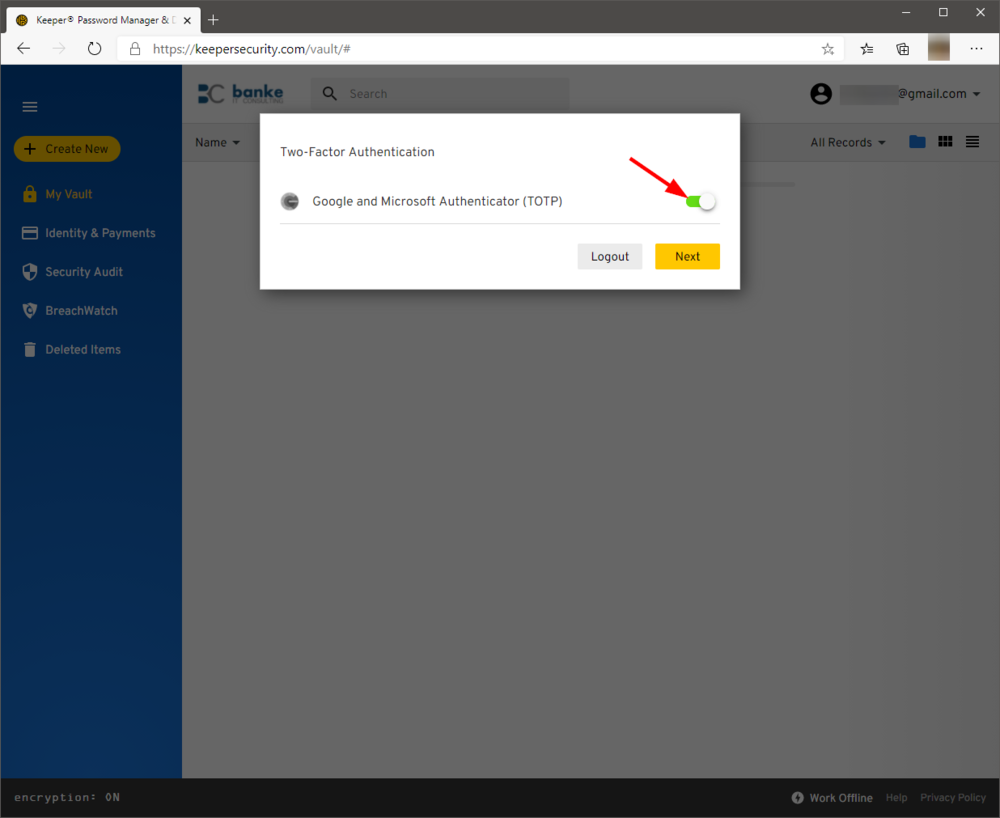Click the site lock icon in address bar
Screen dimensions: 1000x818
tap(135, 48)
